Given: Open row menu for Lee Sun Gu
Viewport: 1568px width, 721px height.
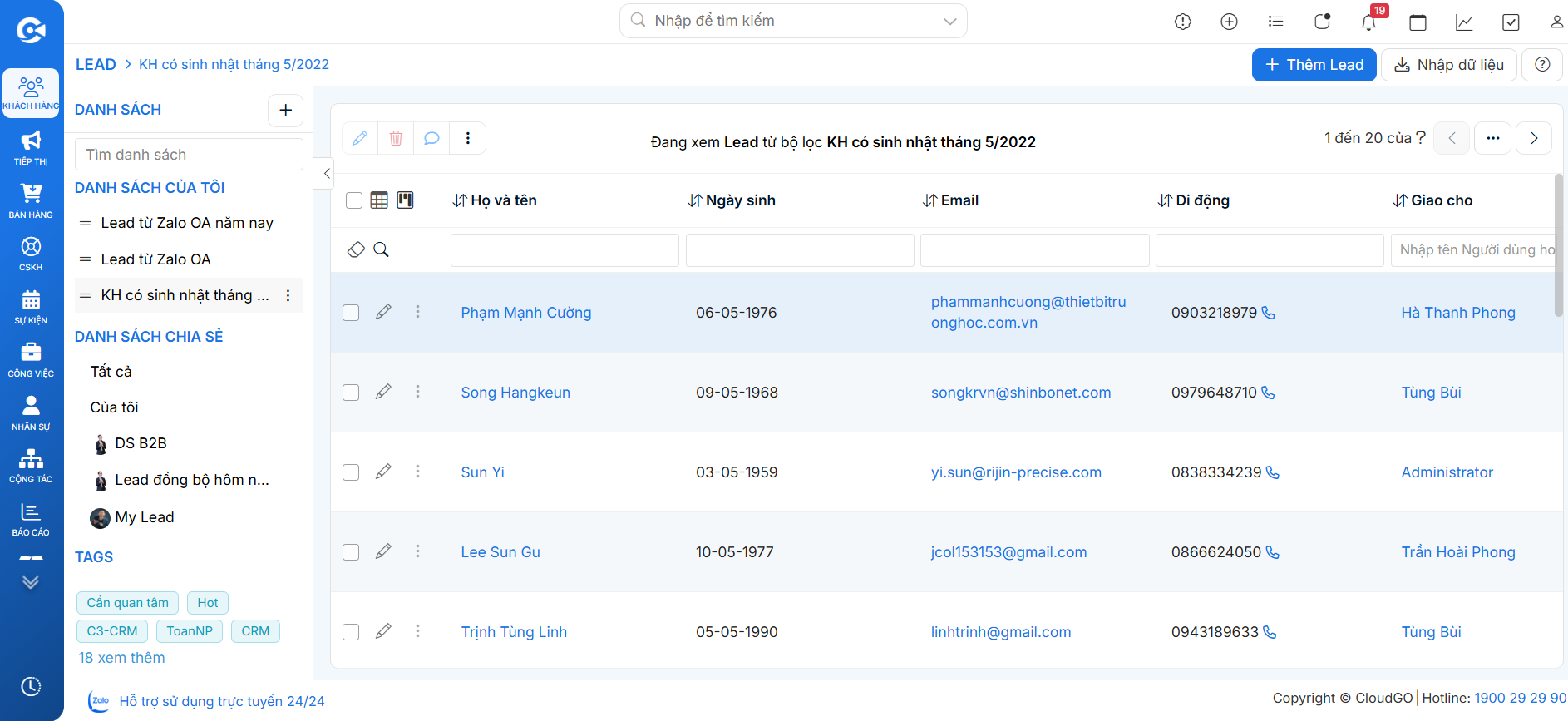Looking at the screenshot, I should (x=417, y=551).
